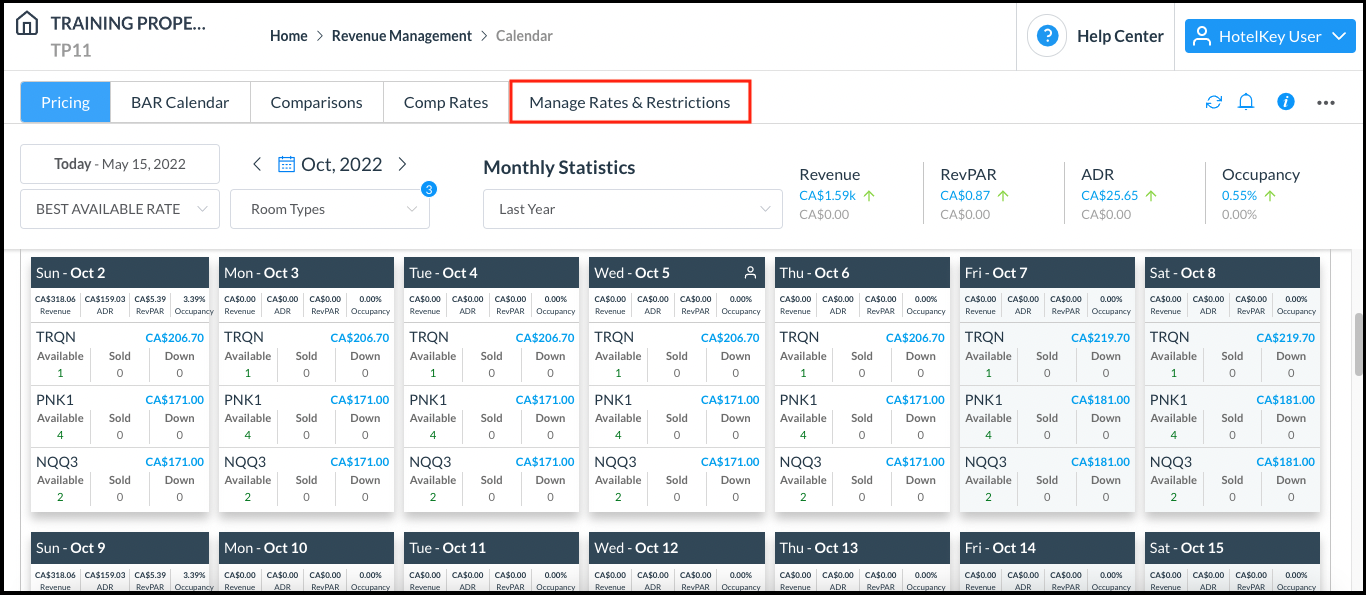This screenshot has width=1366, height=595.
Task: Advance to next month using right arrow
Action: 402,163
